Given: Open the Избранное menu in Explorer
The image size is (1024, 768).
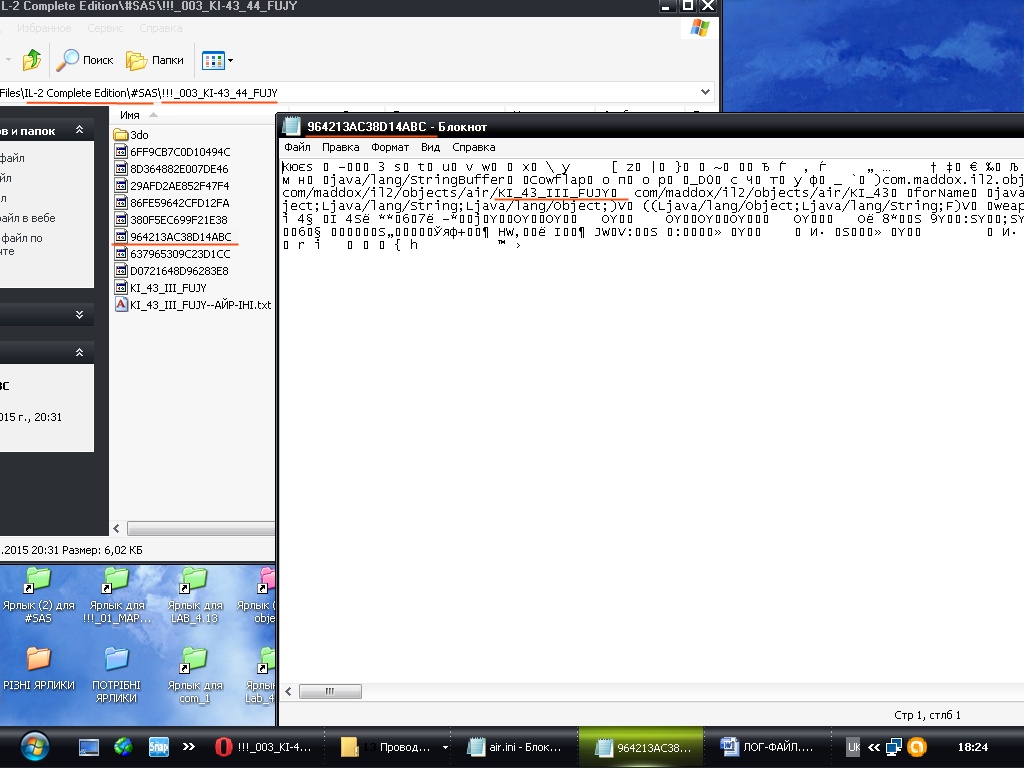Looking at the screenshot, I should (44, 28).
